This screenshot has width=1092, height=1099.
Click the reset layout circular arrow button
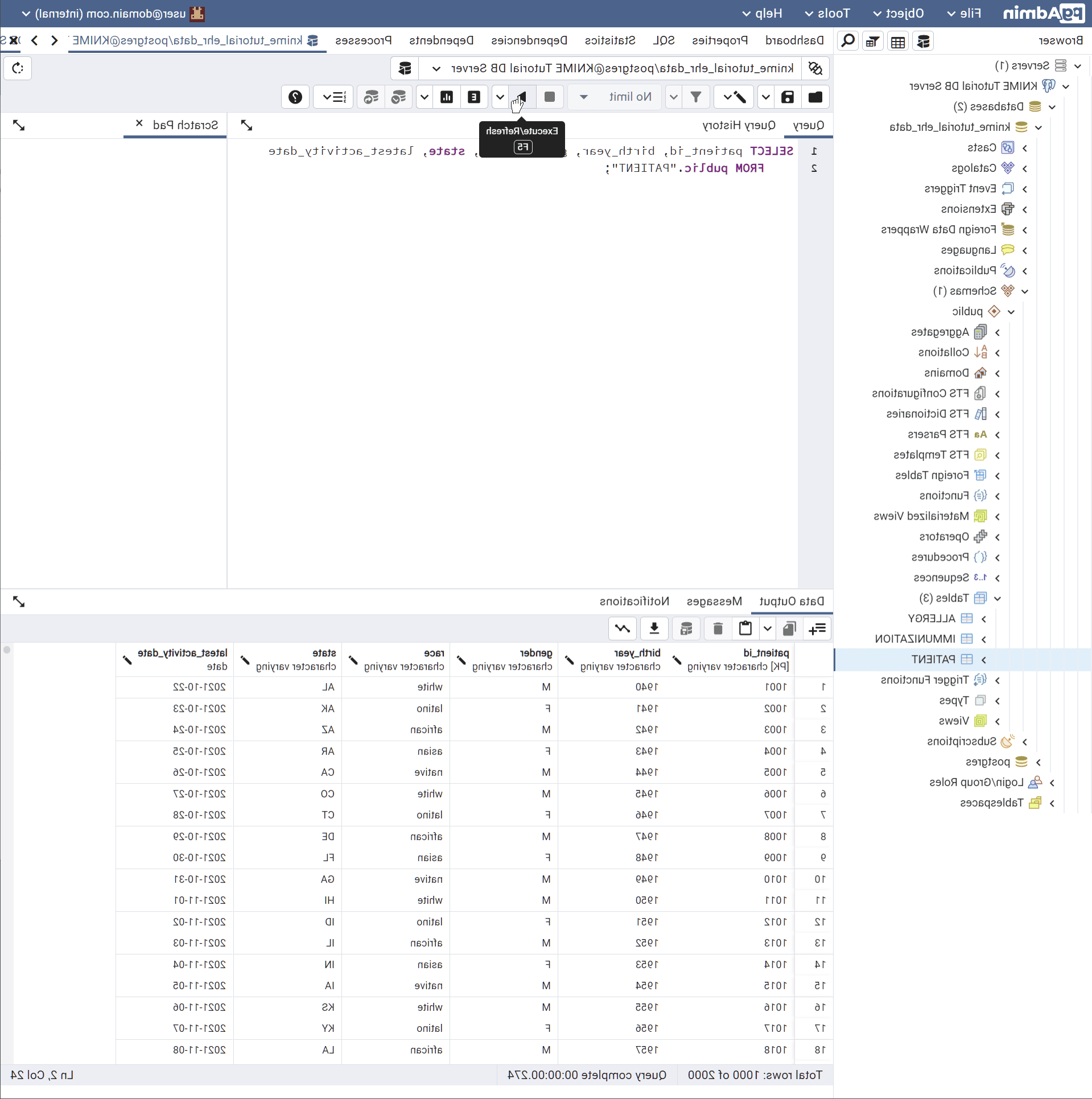click(18, 68)
